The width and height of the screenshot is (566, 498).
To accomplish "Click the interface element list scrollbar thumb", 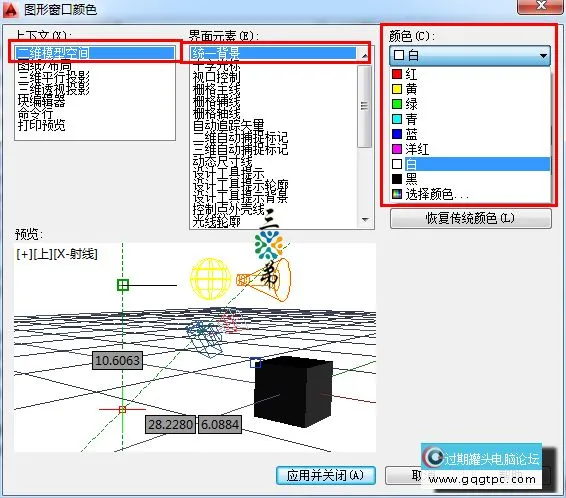I will tap(365, 106).
